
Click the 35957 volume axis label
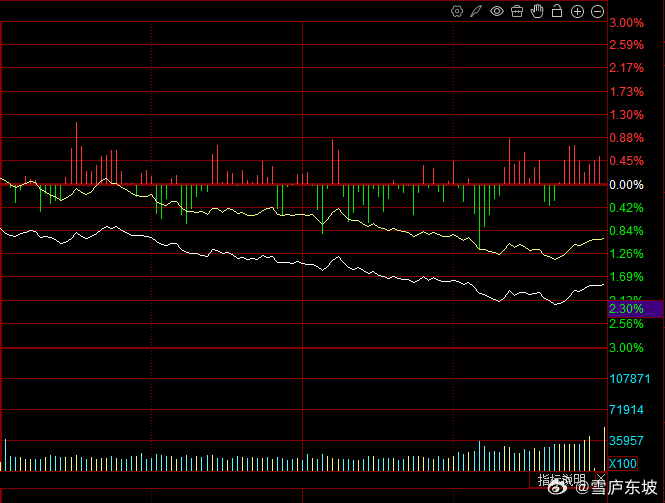626,441
